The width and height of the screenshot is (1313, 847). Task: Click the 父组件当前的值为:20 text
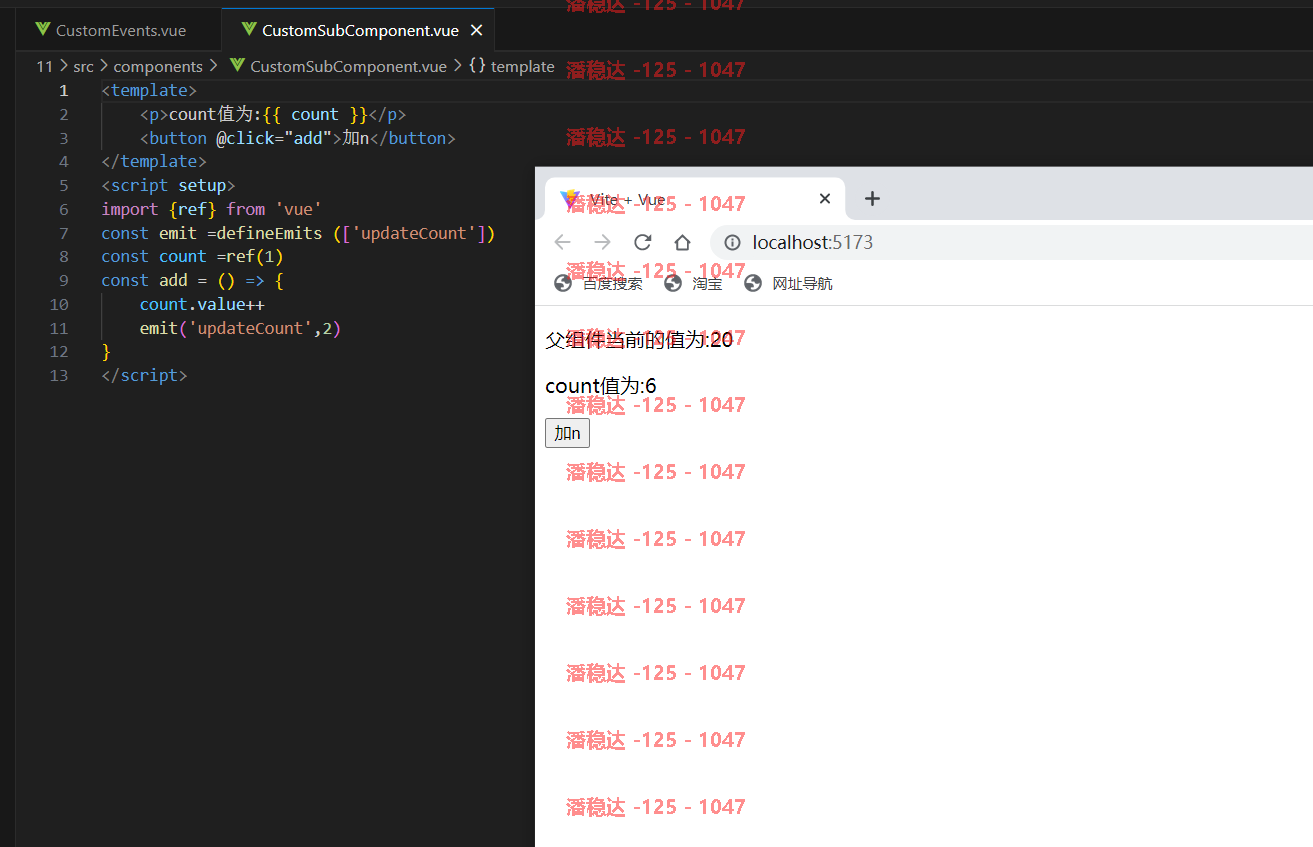pos(639,340)
